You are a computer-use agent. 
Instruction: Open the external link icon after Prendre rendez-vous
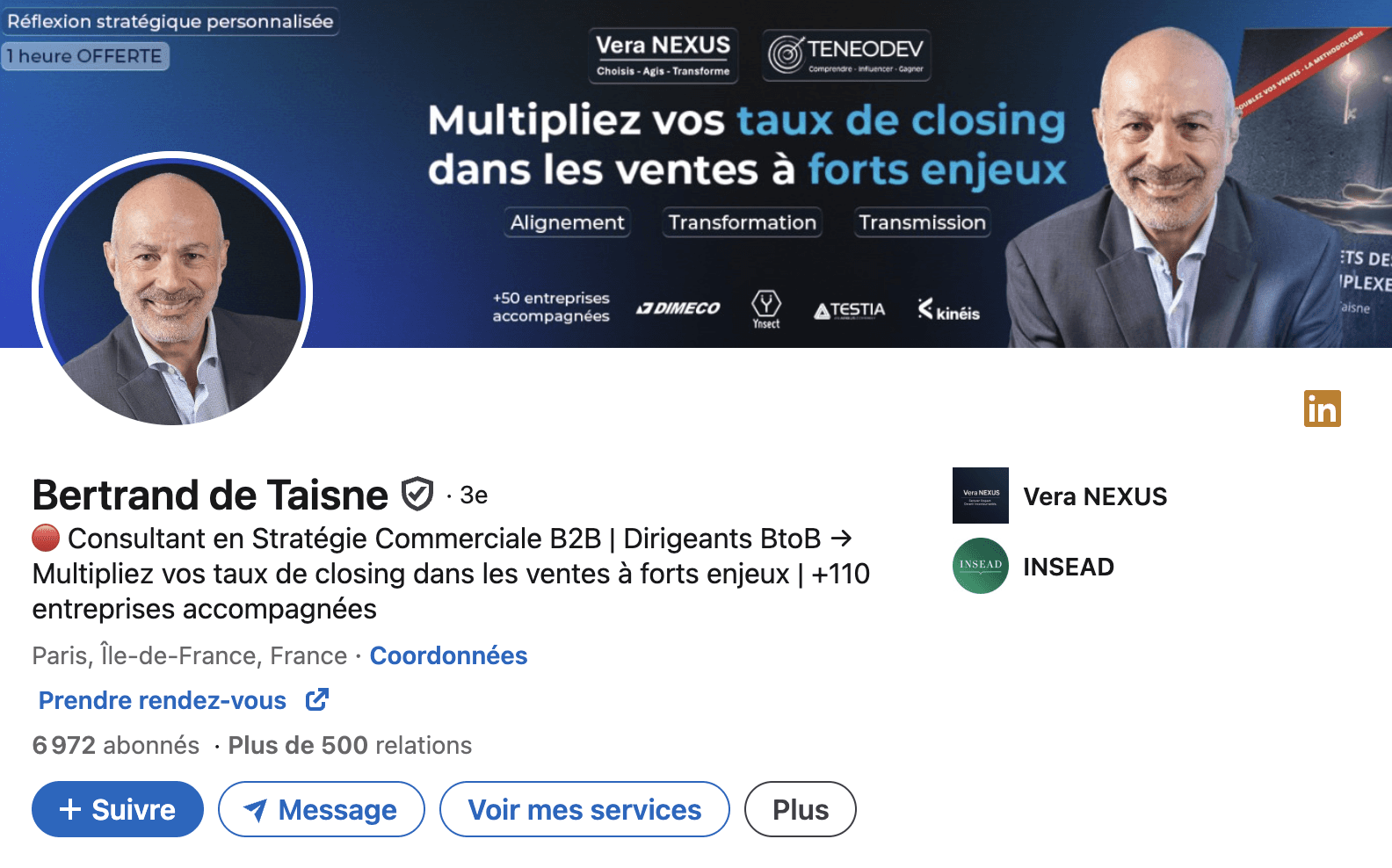coord(317,700)
